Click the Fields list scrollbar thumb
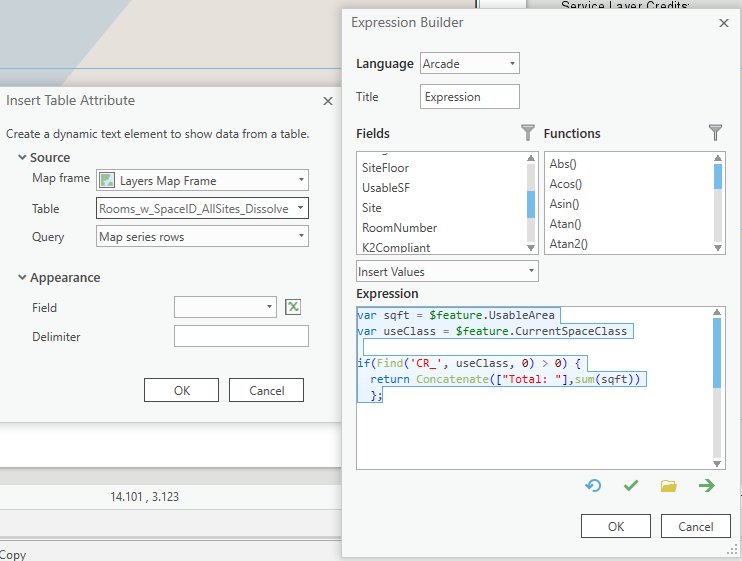742x561 pixels. coord(531,204)
